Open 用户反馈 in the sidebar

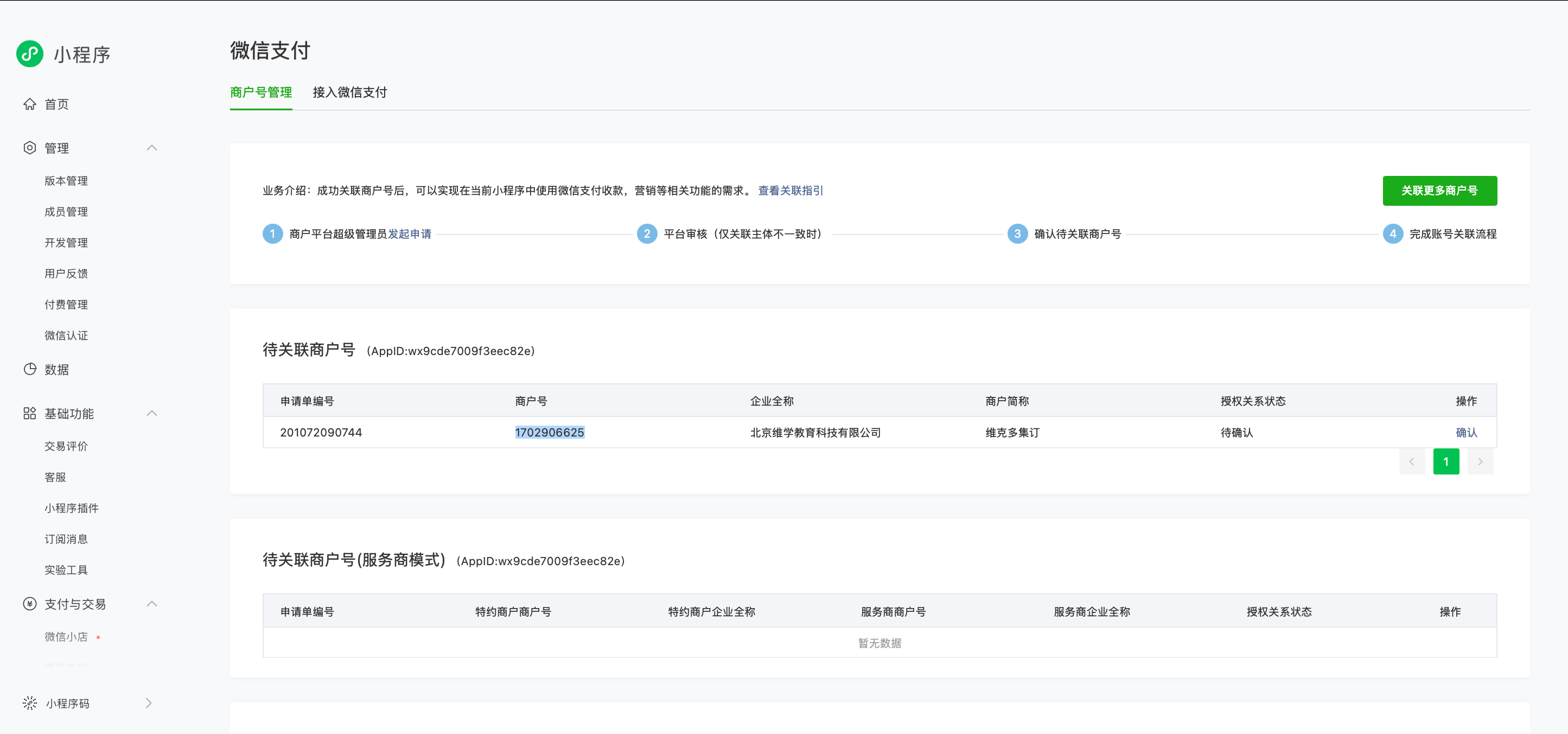[66, 274]
